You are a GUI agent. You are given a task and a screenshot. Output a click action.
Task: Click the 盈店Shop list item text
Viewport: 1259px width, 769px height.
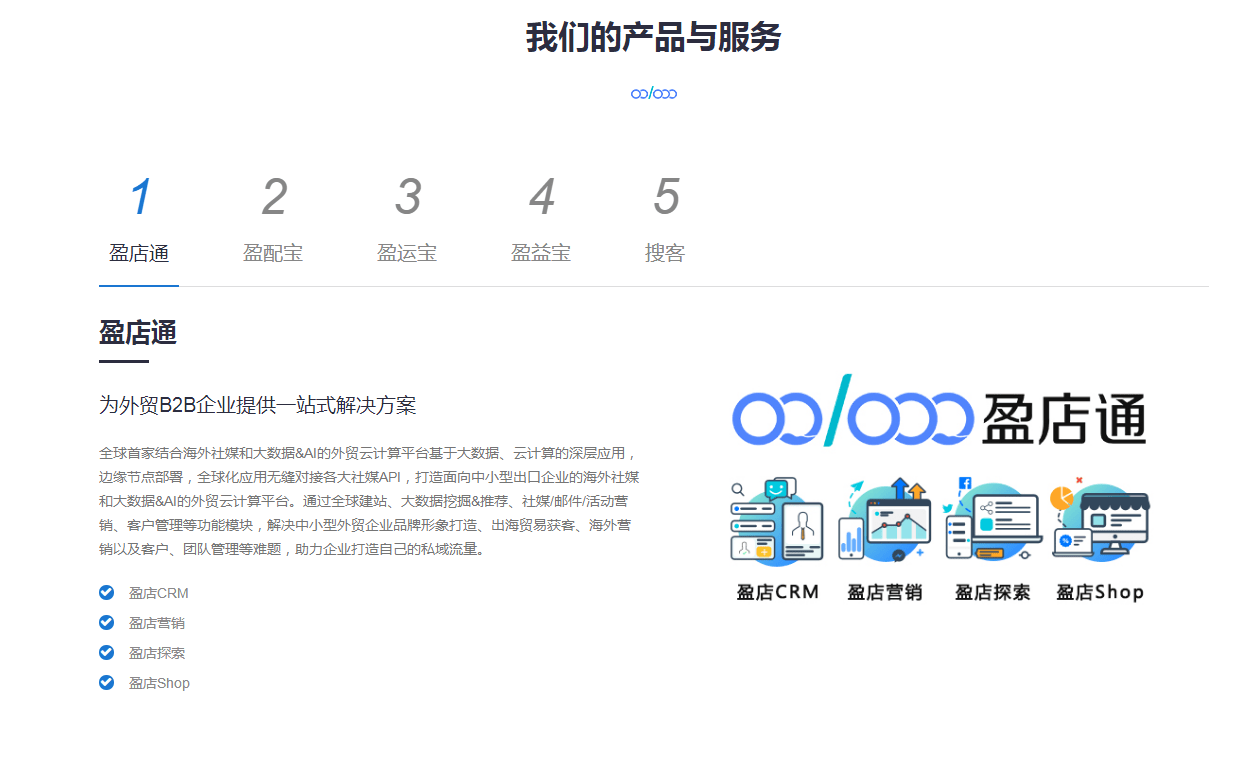tap(159, 683)
